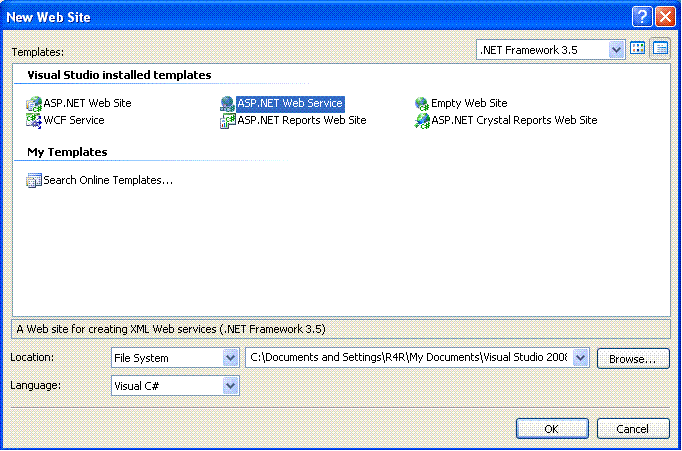Click the Language: label
This screenshot has height=451, width=682.
[35, 385]
